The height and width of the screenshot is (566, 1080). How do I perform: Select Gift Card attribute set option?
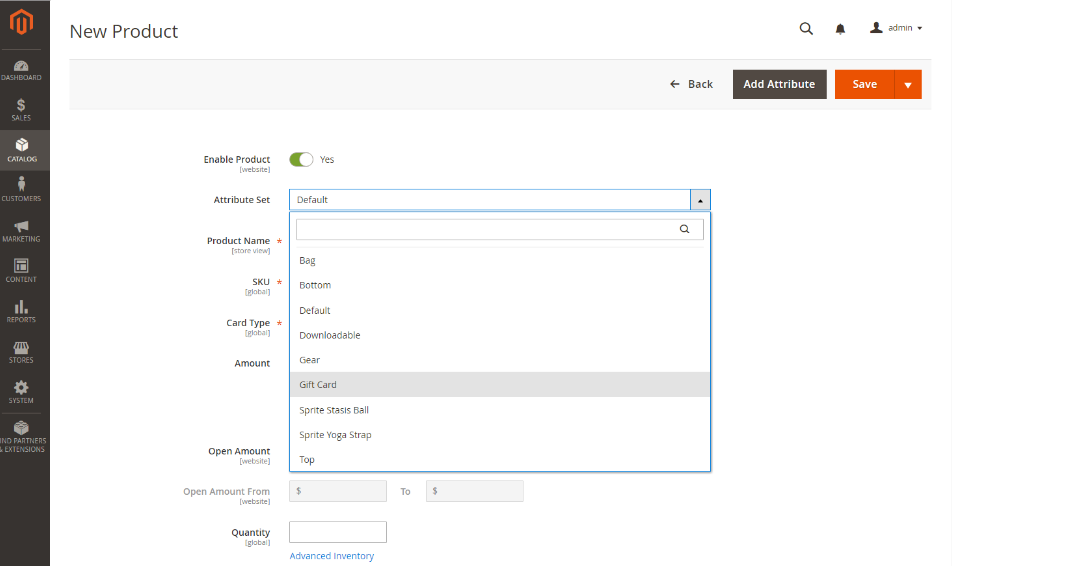point(499,385)
